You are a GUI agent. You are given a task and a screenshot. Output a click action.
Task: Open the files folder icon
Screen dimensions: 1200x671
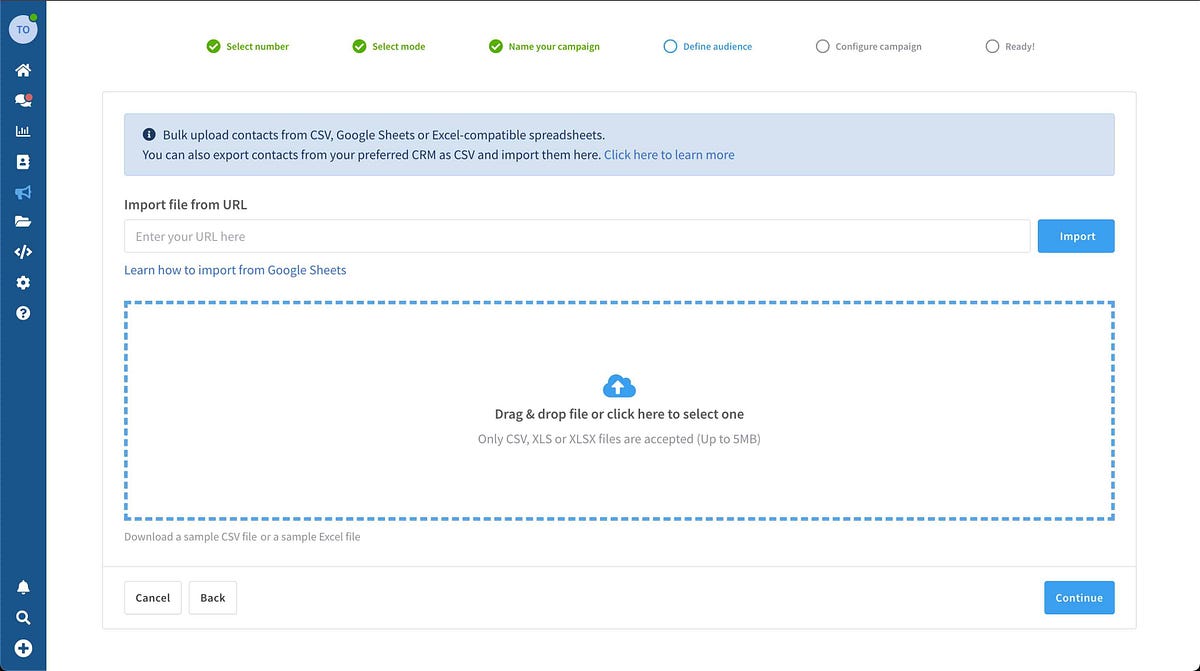pos(23,222)
